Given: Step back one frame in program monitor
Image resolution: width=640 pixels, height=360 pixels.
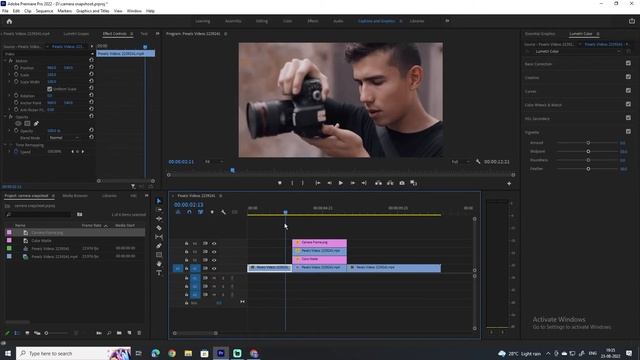Looking at the screenshot, I should pyautogui.click(x=329, y=183).
